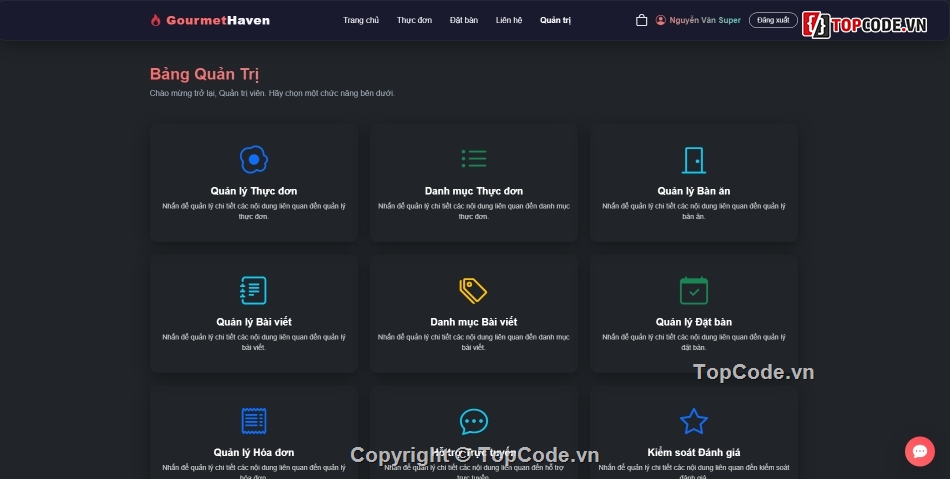The height and width of the screenshot is (479, 950).
Task: Open the Danh mục Thực đơn card title
Action: point(474,191)
